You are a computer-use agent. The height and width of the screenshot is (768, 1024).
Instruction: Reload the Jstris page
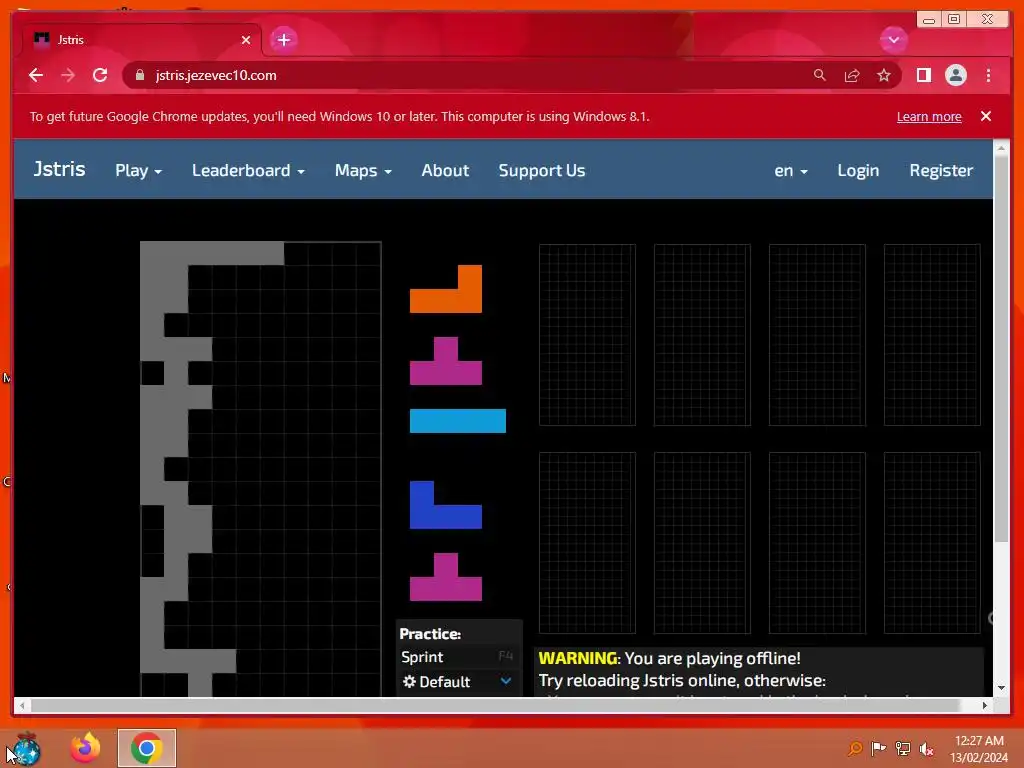tap(100, 75)
